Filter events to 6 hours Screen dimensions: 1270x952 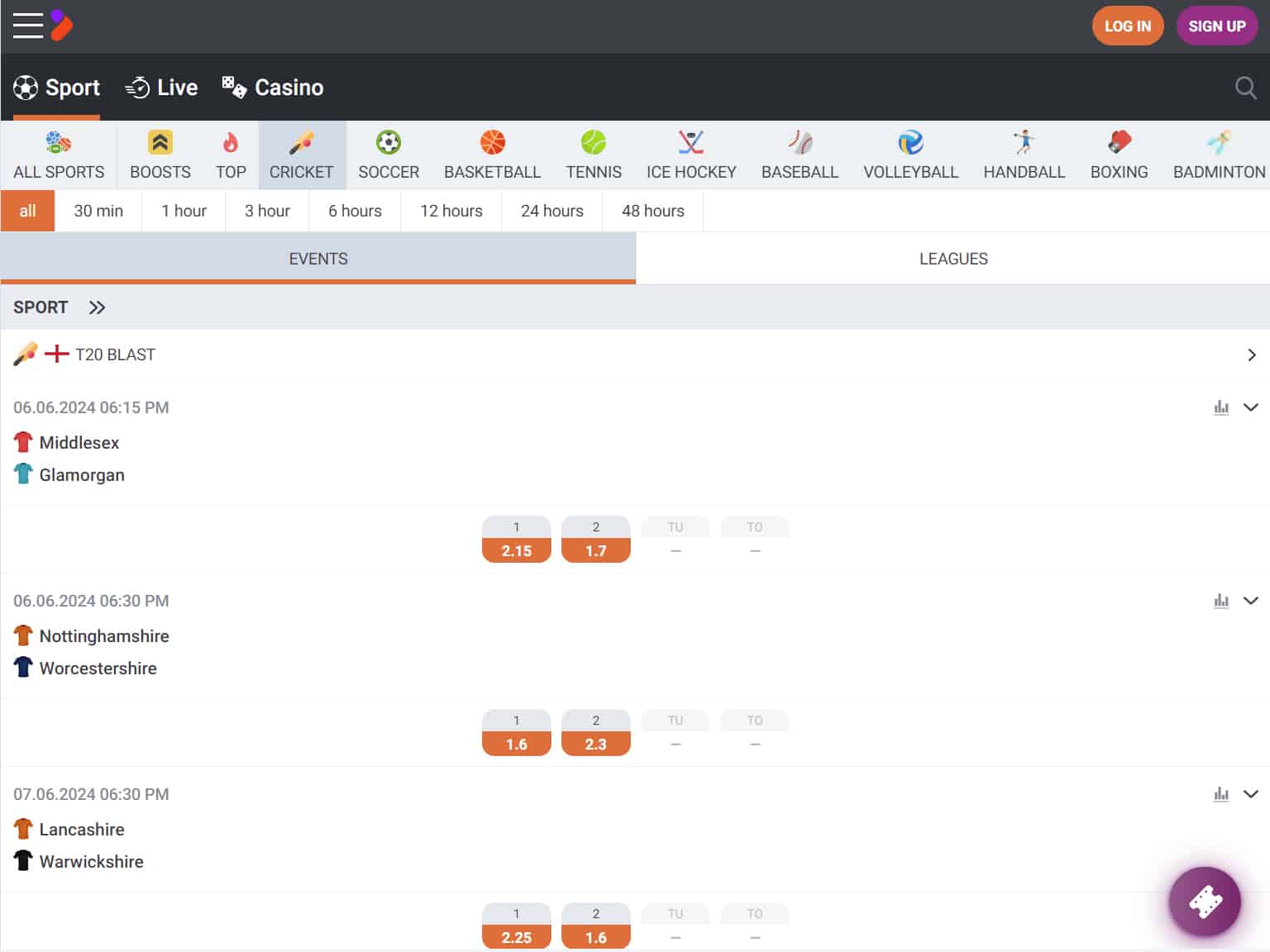(355, 211)
